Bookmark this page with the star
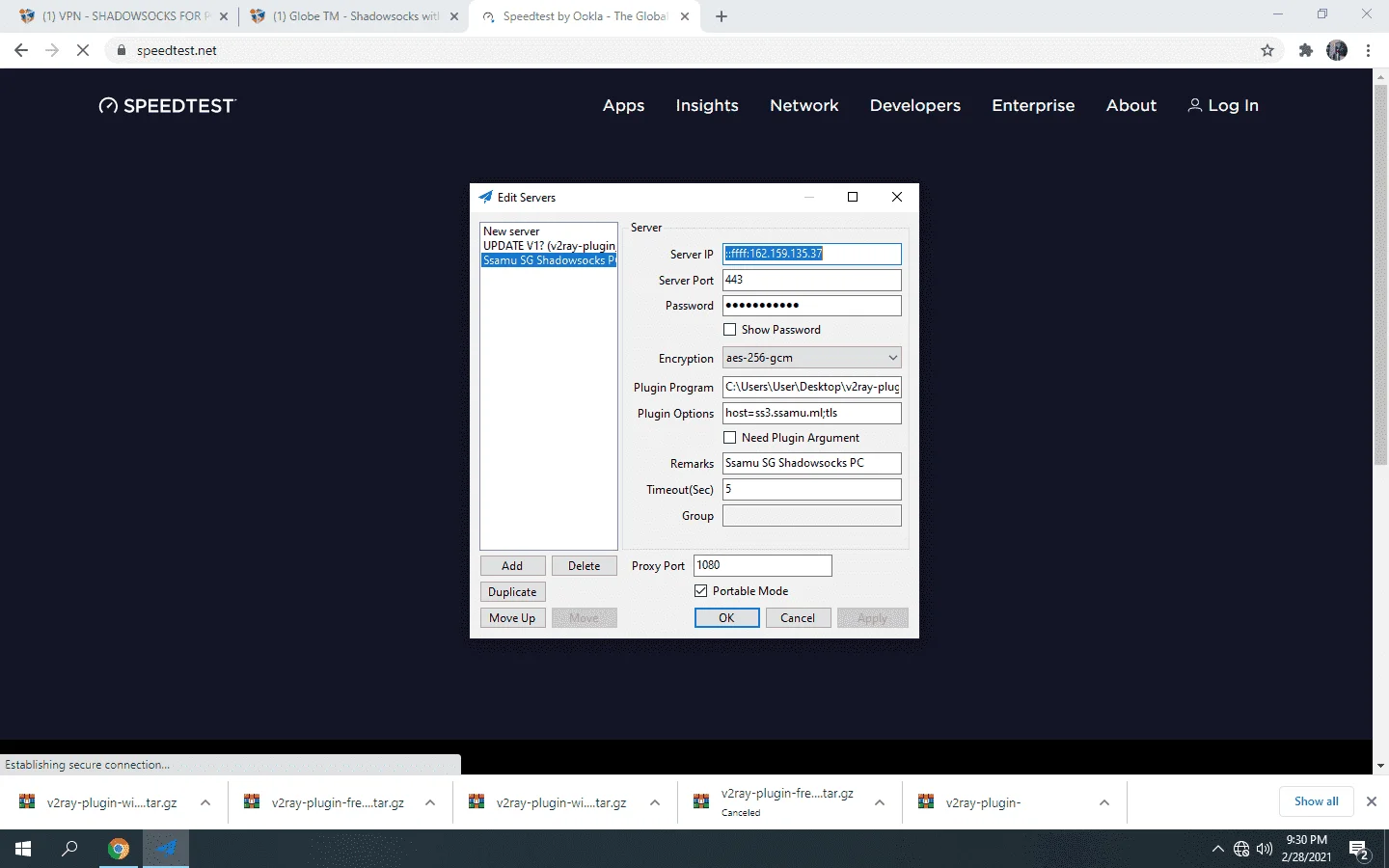The height and width of the screenshot is (868, 1389). click(x=1267, y=50)
